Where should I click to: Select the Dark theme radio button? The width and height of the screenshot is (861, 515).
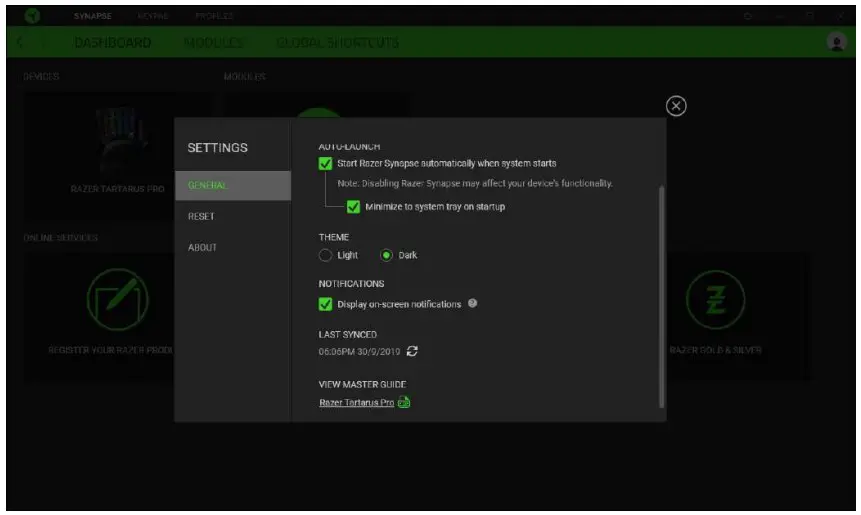(x=387, y=255)
